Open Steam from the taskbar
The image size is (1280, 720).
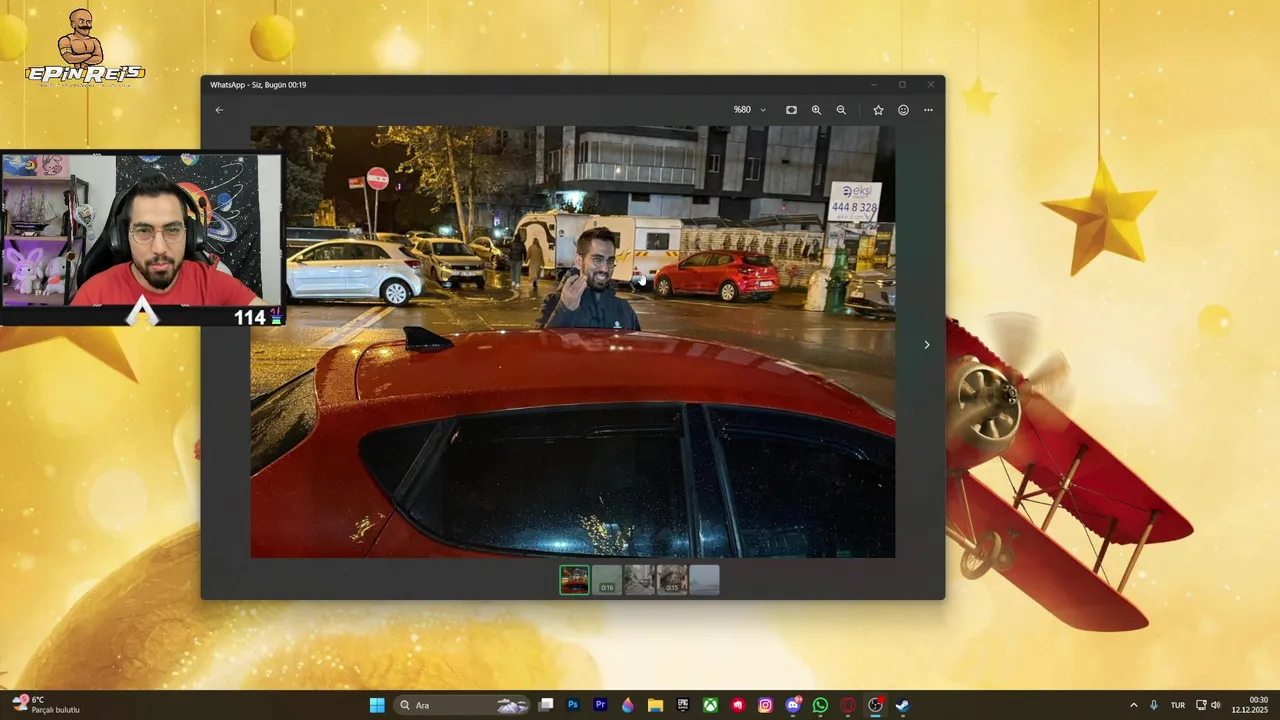point(902,705)
